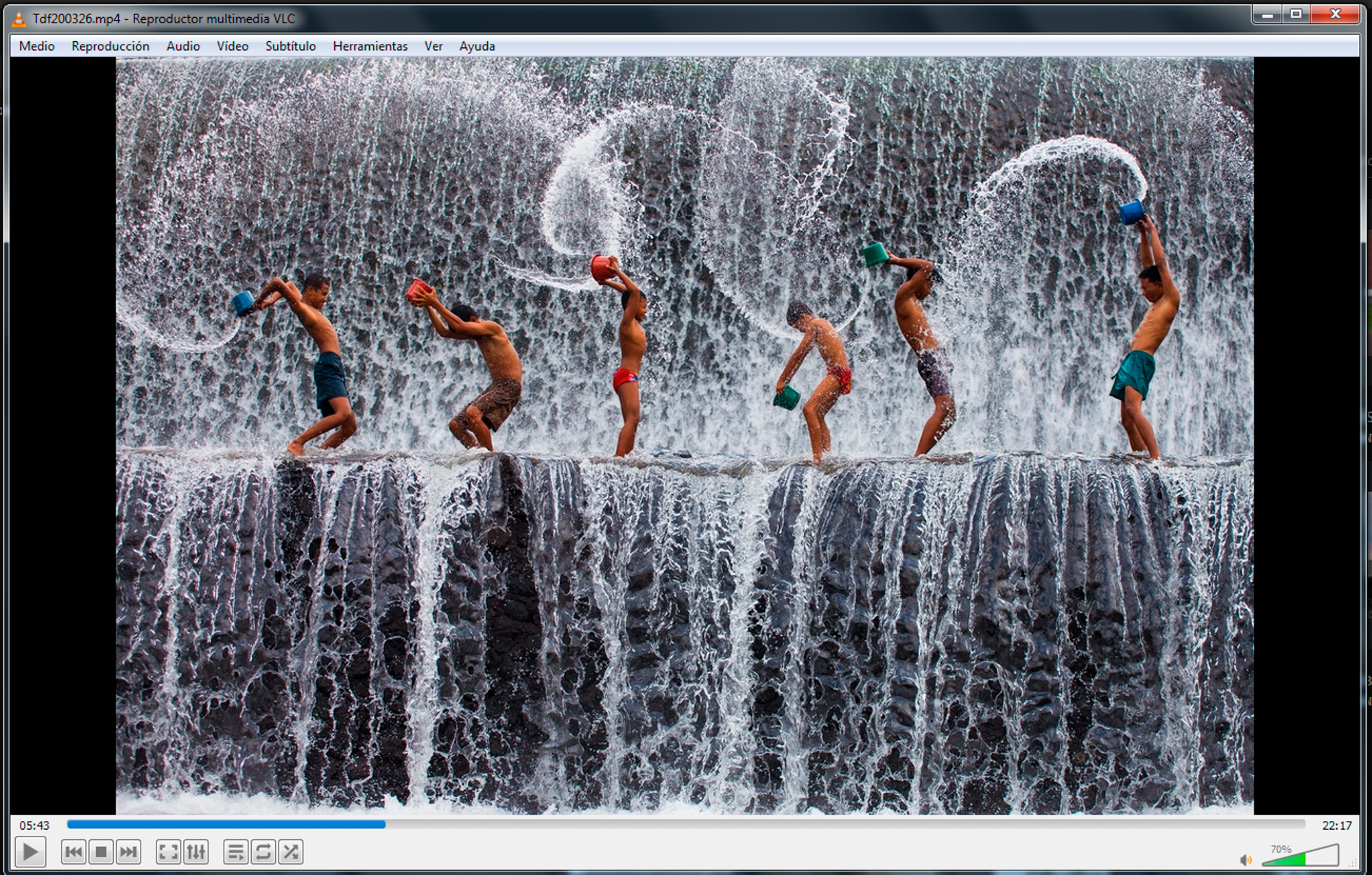Toggle loop repeat mode

(263, 852)
